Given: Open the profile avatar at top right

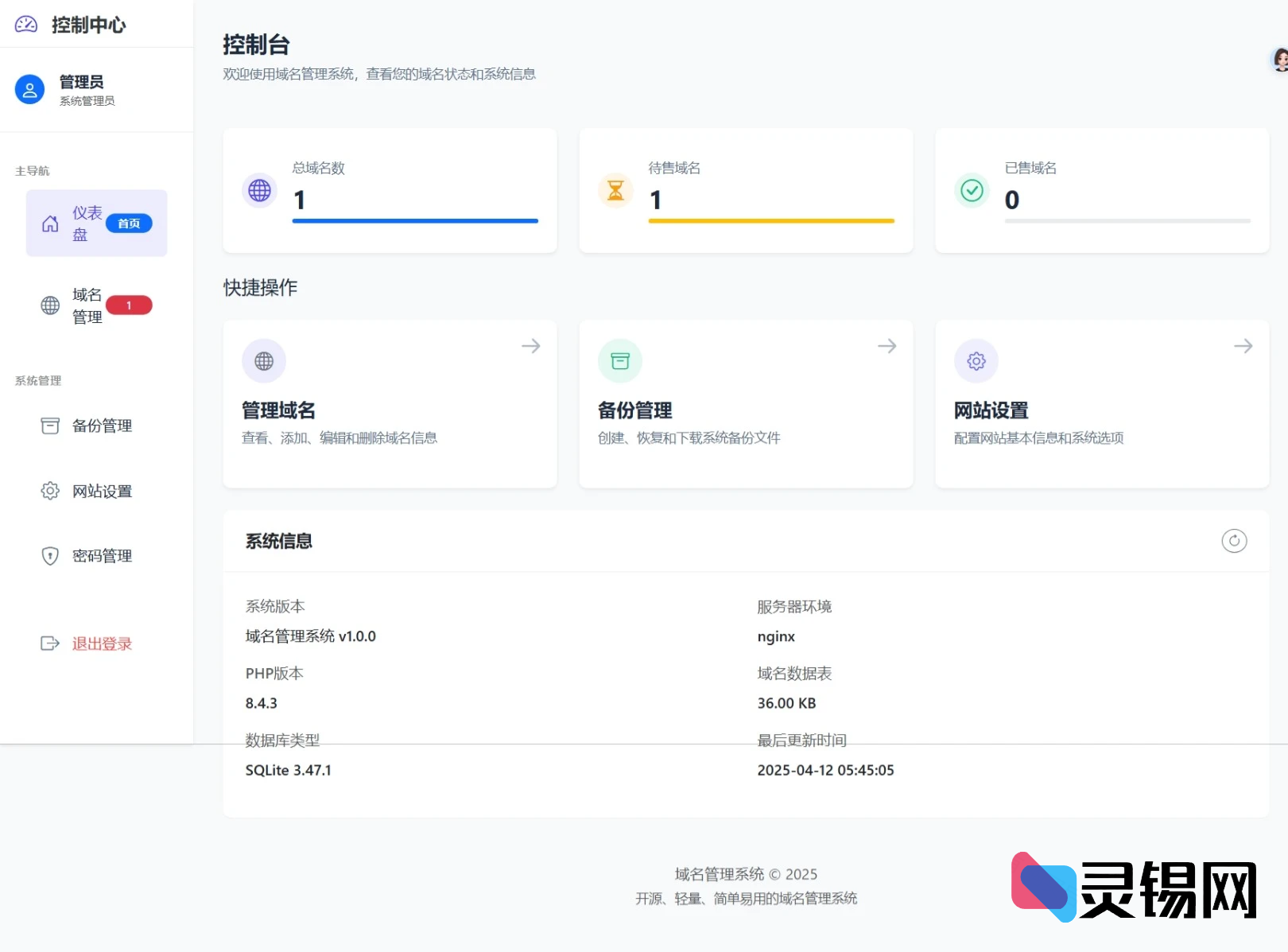Looking at the screenshot, I should pyautogui.click(x=1279, y=60).
